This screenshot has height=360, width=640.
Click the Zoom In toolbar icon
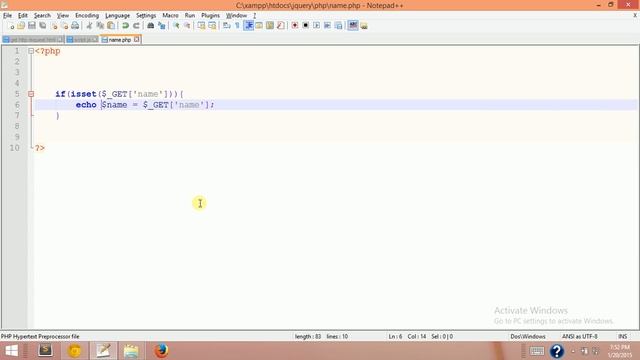tap(176, 26)
